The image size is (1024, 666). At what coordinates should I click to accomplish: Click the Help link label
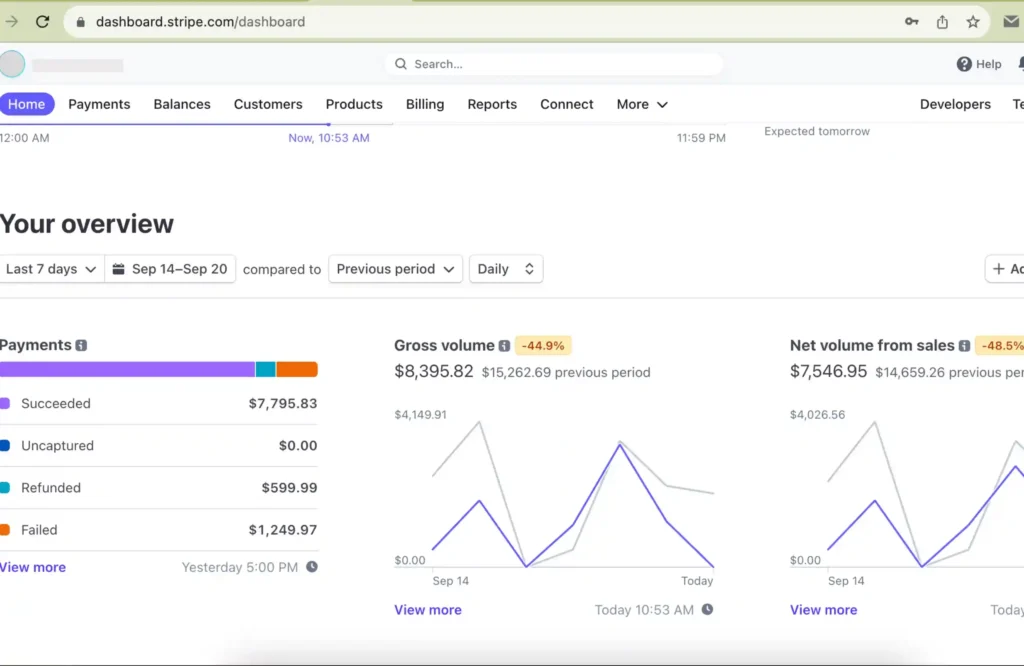[989, 64]
